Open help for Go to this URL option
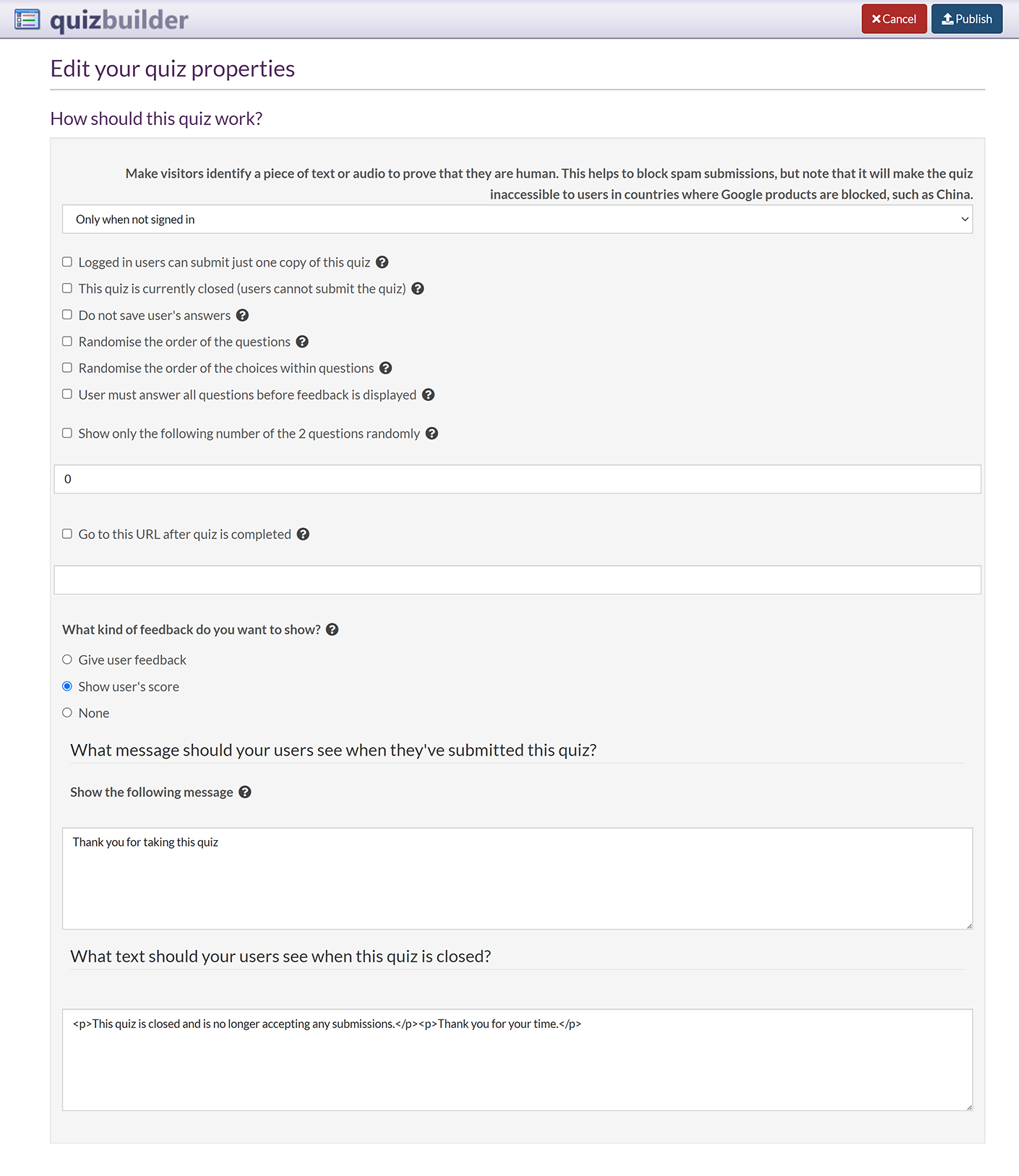The image size is (1019, 1176). coord(304,535)
